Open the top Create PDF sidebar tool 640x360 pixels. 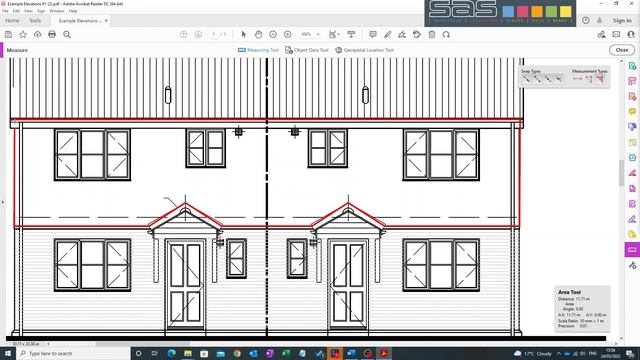[632, 66]
